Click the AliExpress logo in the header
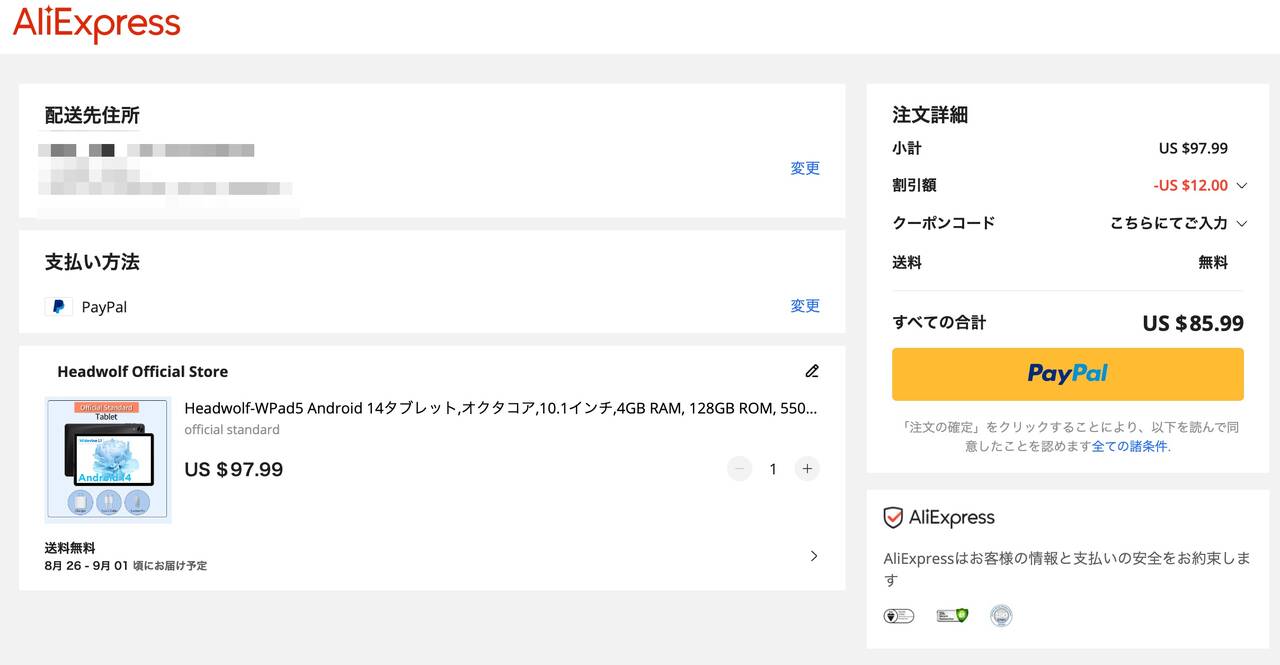This screenshot has width=1280, height=665. (97, 24)
